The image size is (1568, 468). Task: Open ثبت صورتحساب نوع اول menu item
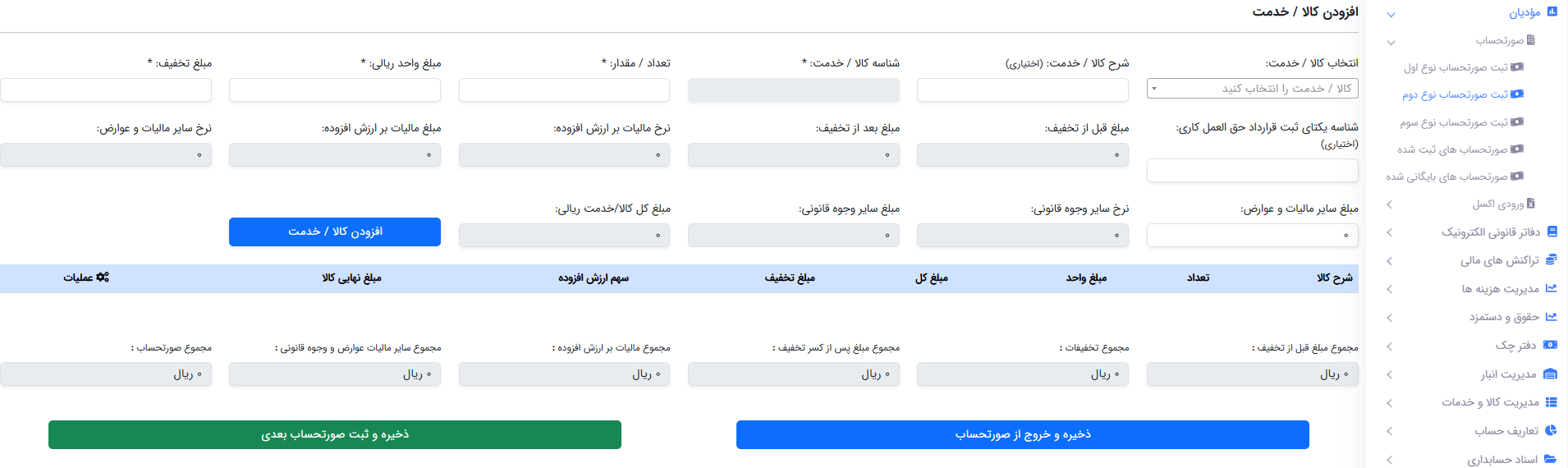(1456, 67)
